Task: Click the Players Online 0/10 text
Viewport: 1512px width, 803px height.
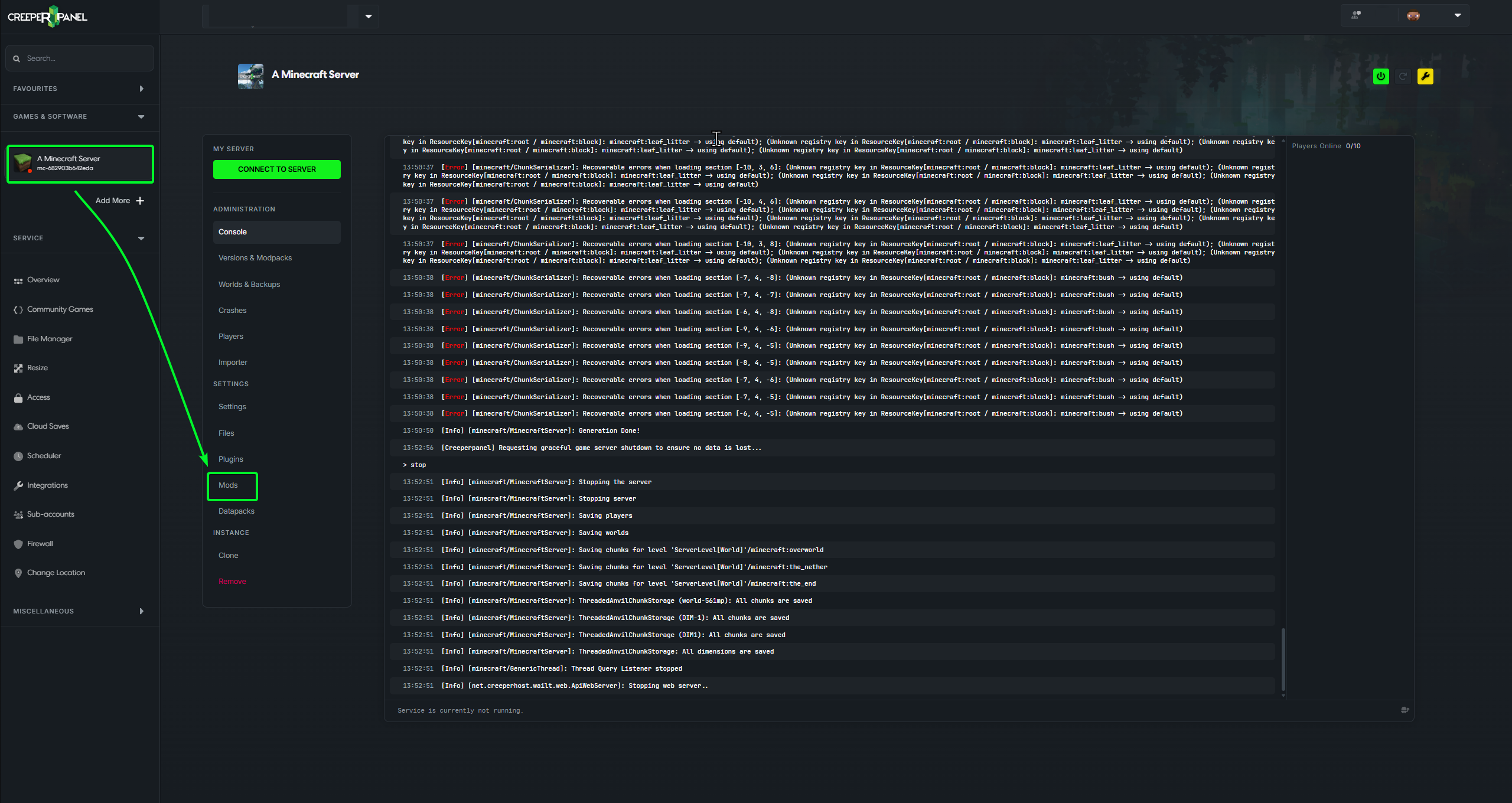Action: (x=1326, y=146)
